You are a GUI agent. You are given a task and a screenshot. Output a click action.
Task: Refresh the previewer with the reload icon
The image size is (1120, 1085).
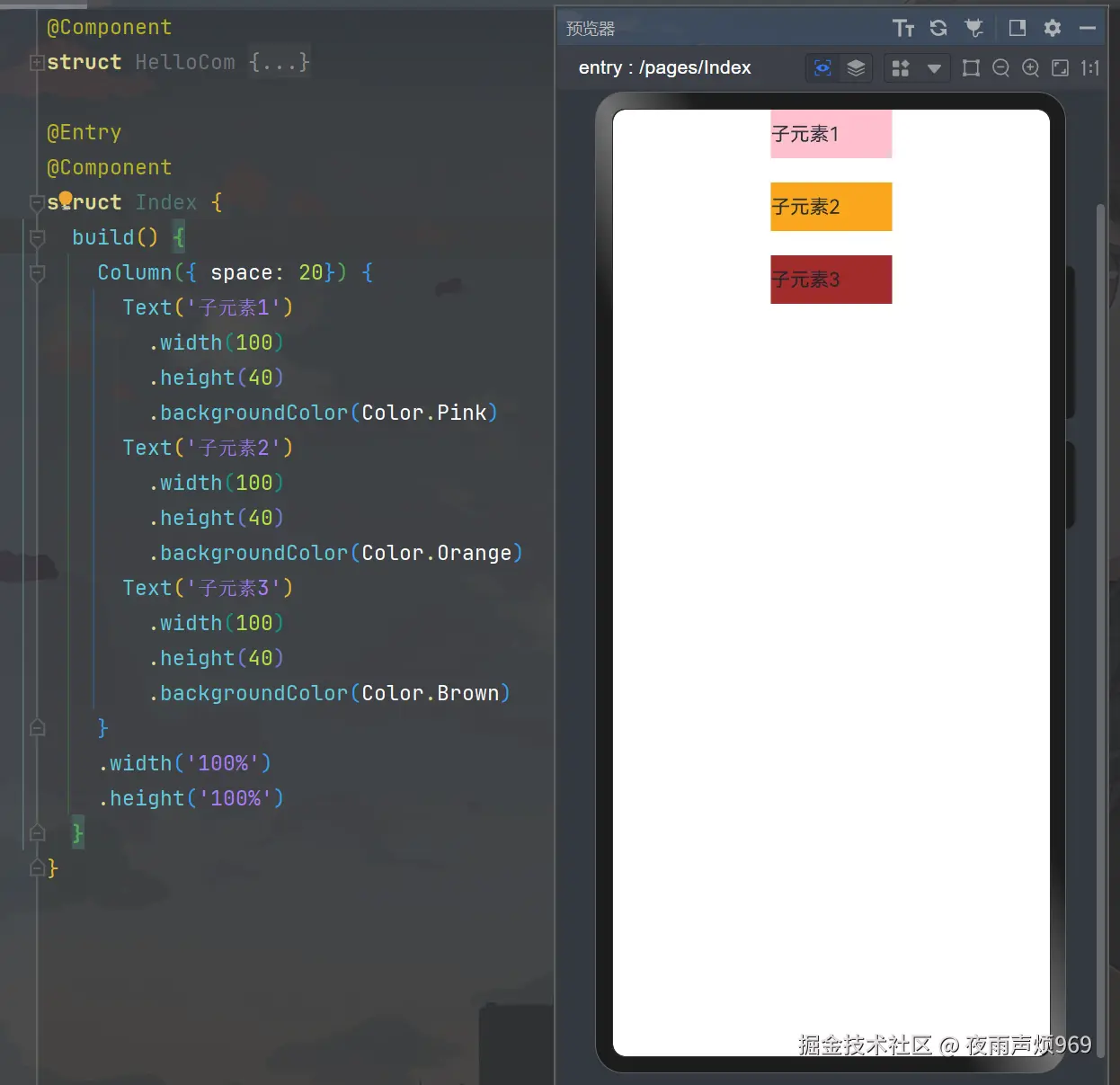tap(938, 28)
